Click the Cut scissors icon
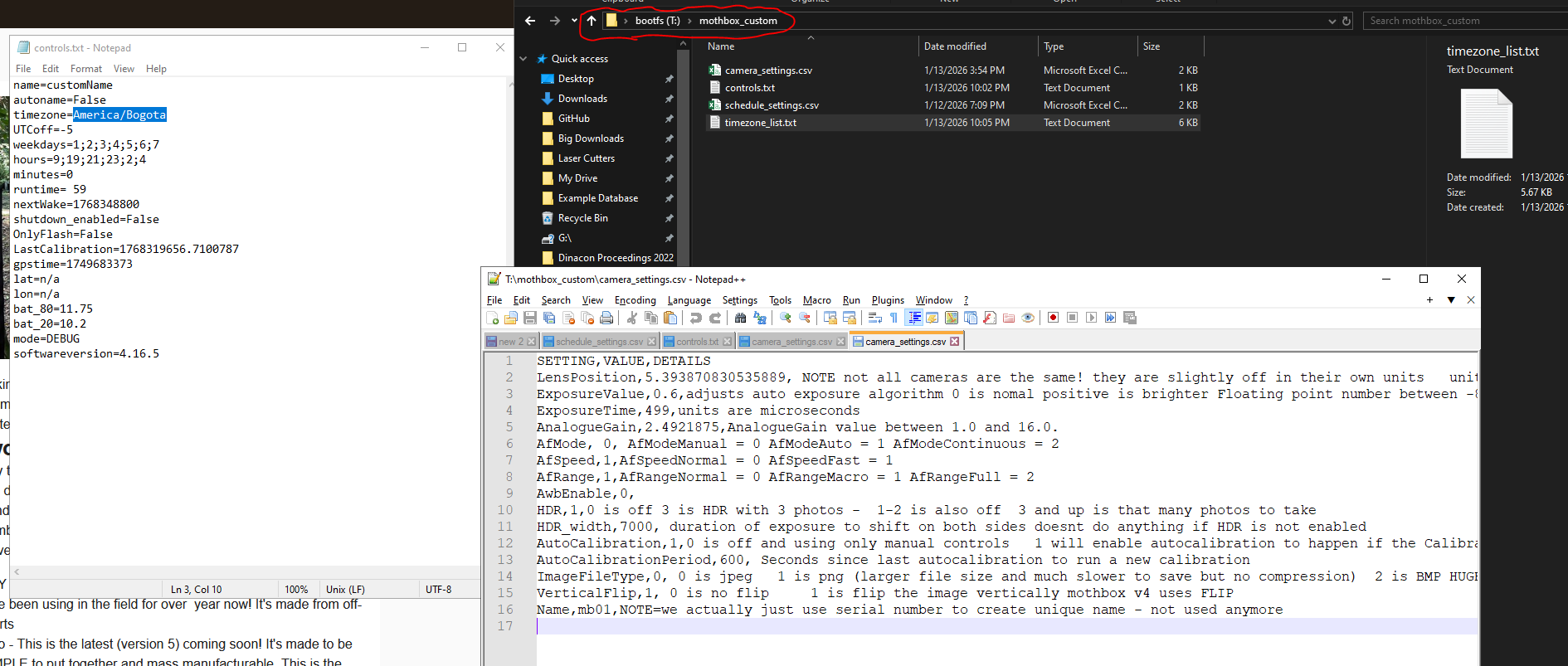This screenshot has width=1568, height=666. coord(632,318)
